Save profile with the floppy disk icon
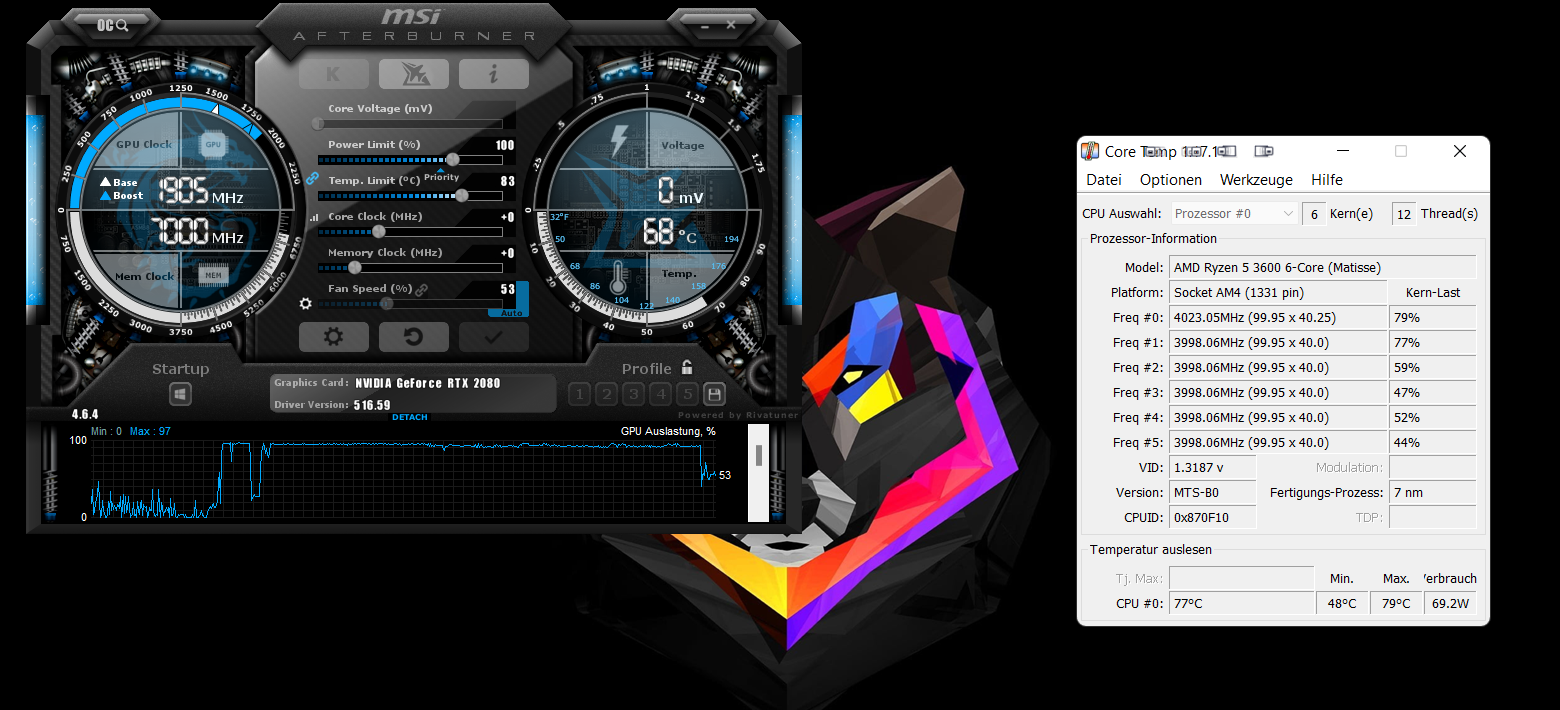1560x710 pixels. coord(714,394)
